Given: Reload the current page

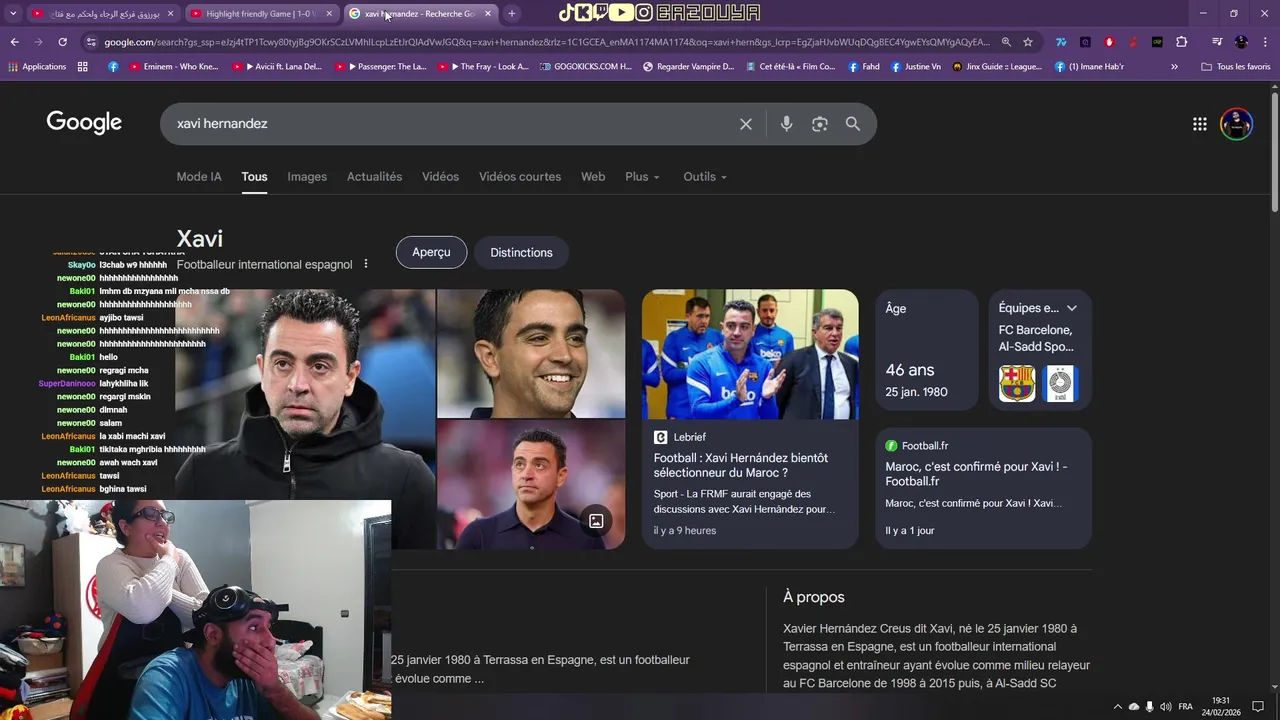Looking at the screenshot, I should (62, 42).
